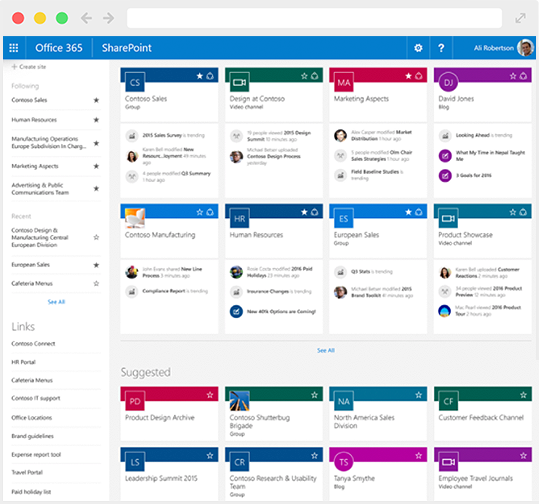Open the Contoso Manufacturing chair thumbnail

[x=135, y=218]
